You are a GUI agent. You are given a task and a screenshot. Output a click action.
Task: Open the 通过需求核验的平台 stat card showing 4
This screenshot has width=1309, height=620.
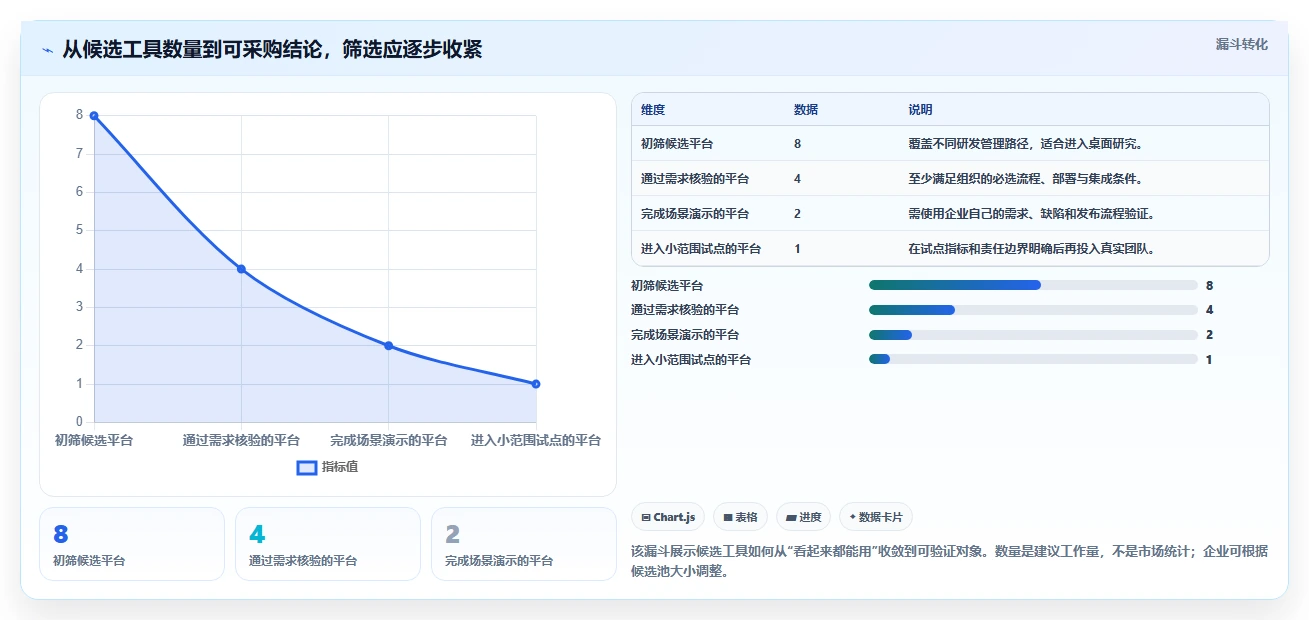328,544
